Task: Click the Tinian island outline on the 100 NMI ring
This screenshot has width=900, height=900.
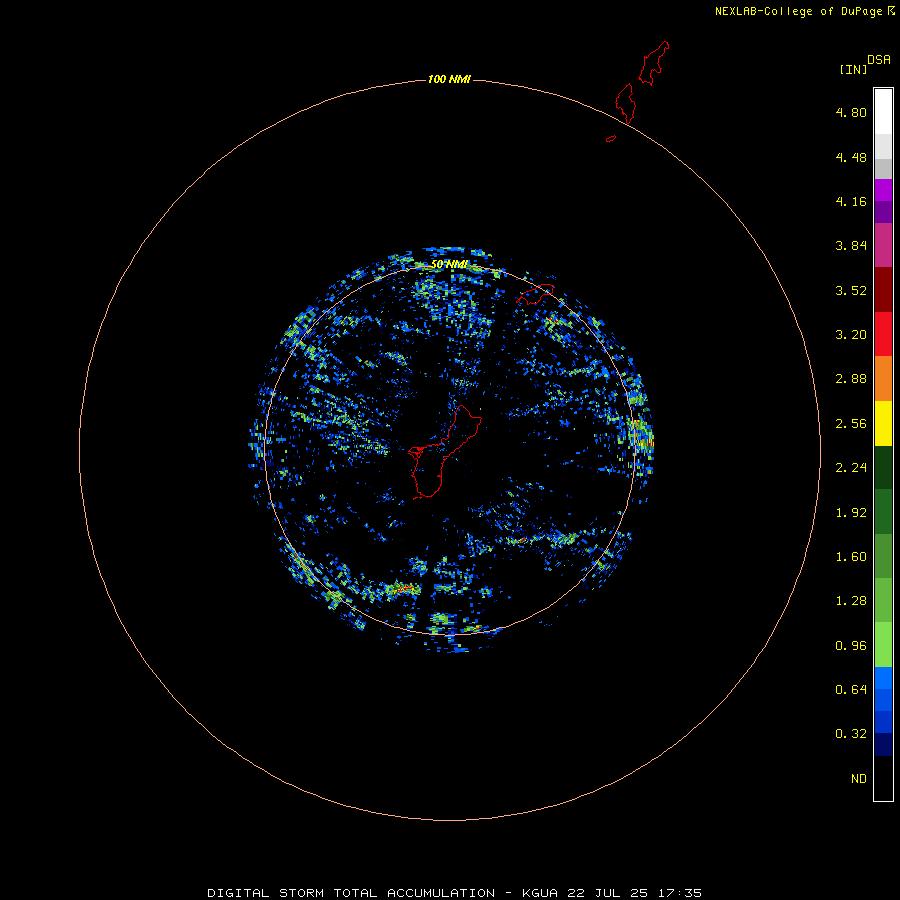Action: (x=626, y=103)
